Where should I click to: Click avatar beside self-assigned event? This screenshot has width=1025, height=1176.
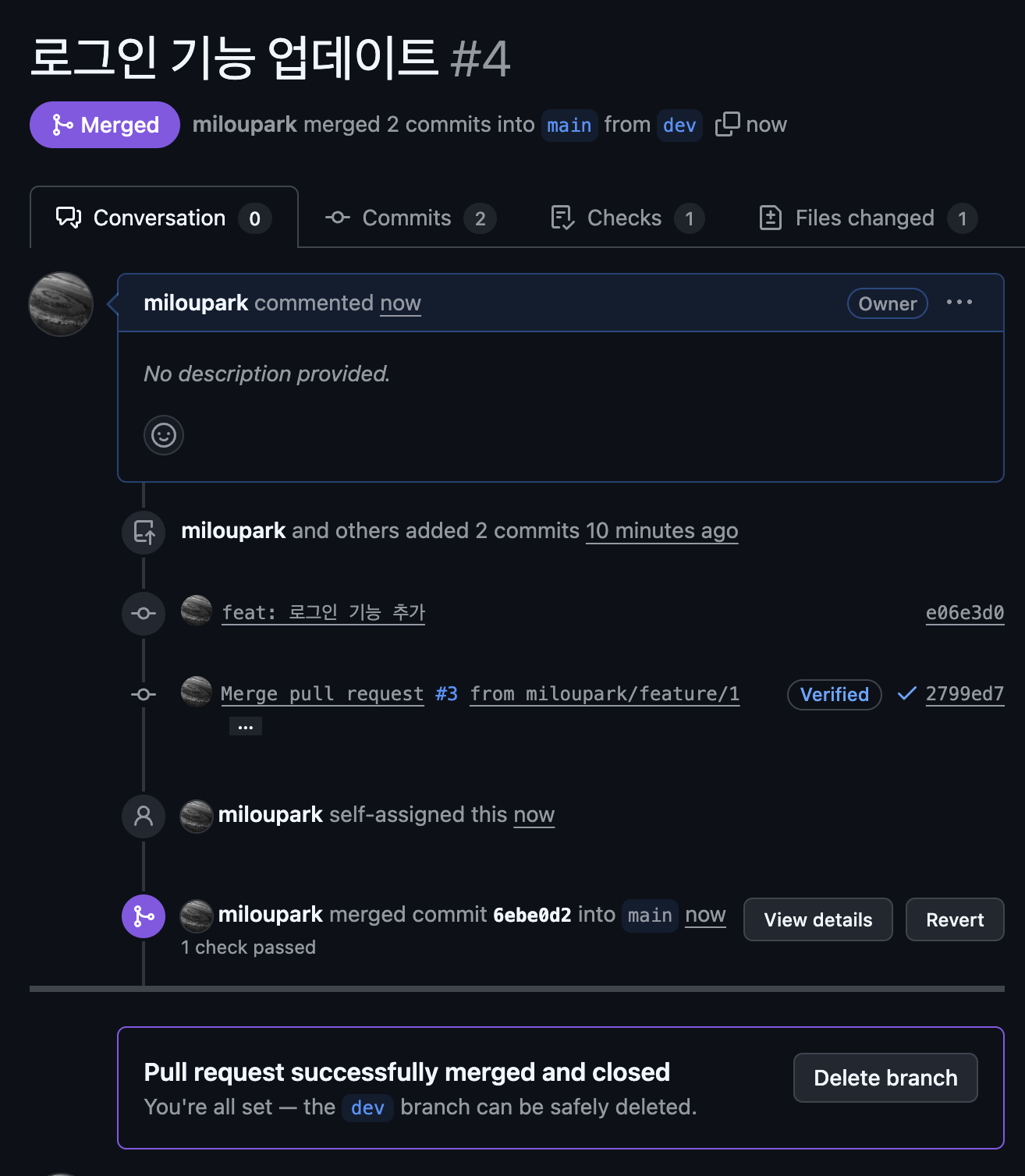tap(197, 816)
